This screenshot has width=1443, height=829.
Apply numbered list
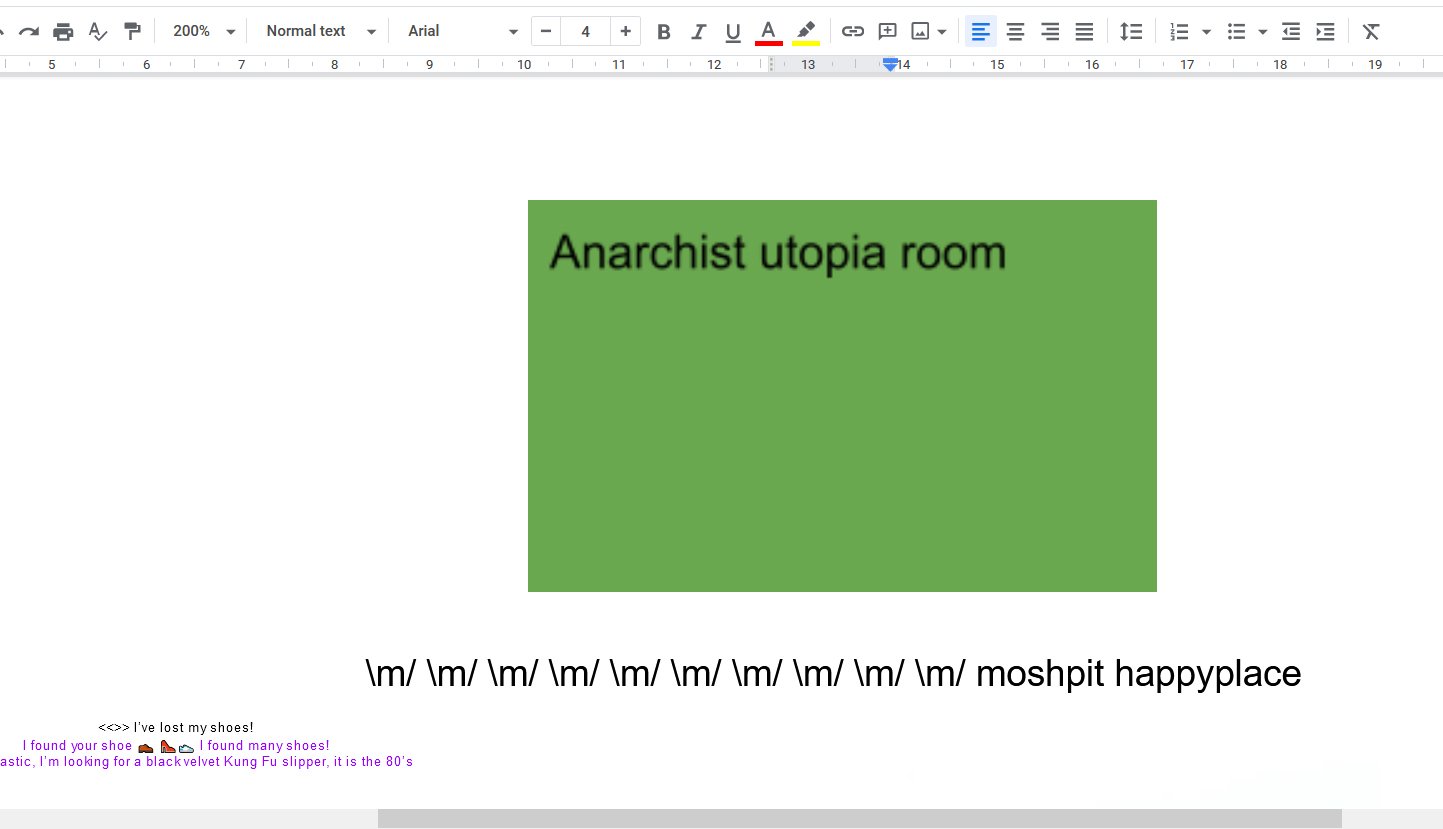1180,31
